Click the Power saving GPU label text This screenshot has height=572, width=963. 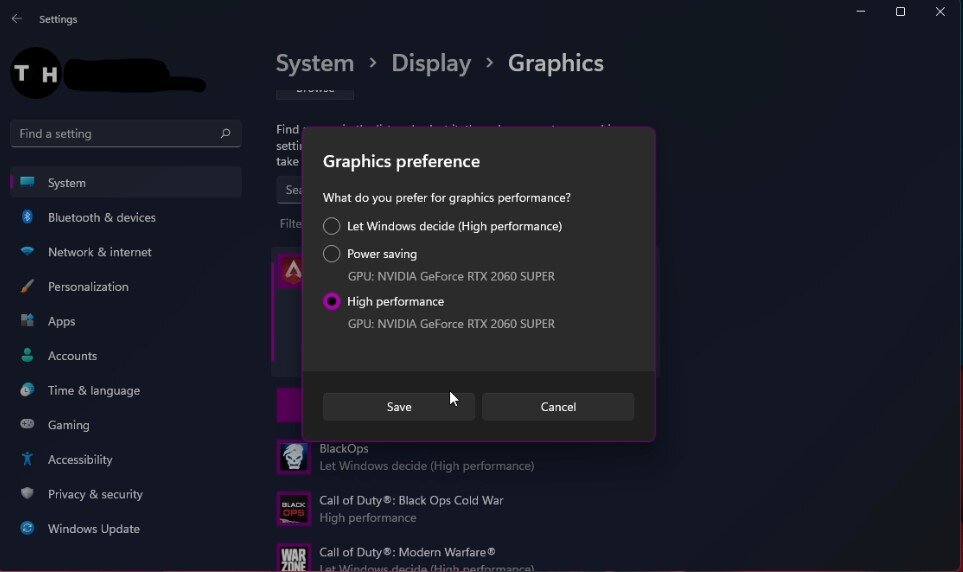[x=451, y=276]
